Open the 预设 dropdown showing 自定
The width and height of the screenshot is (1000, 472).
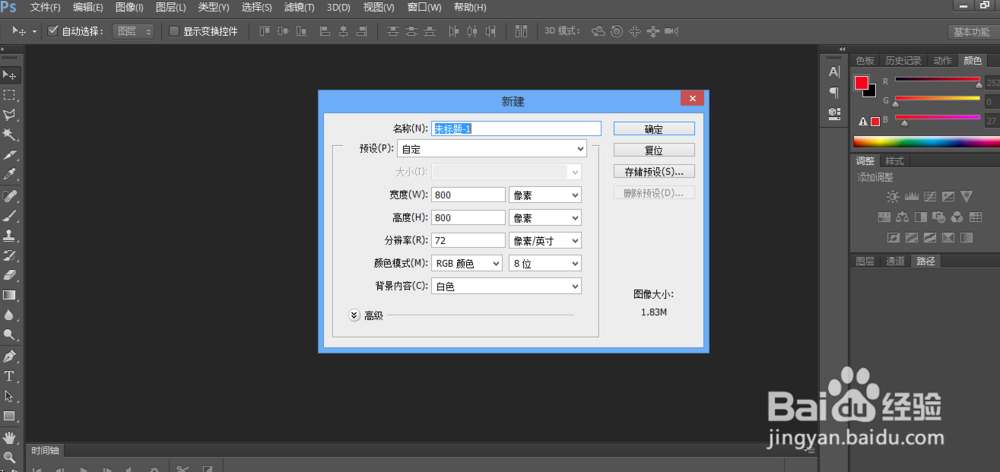tap(491, 149)
